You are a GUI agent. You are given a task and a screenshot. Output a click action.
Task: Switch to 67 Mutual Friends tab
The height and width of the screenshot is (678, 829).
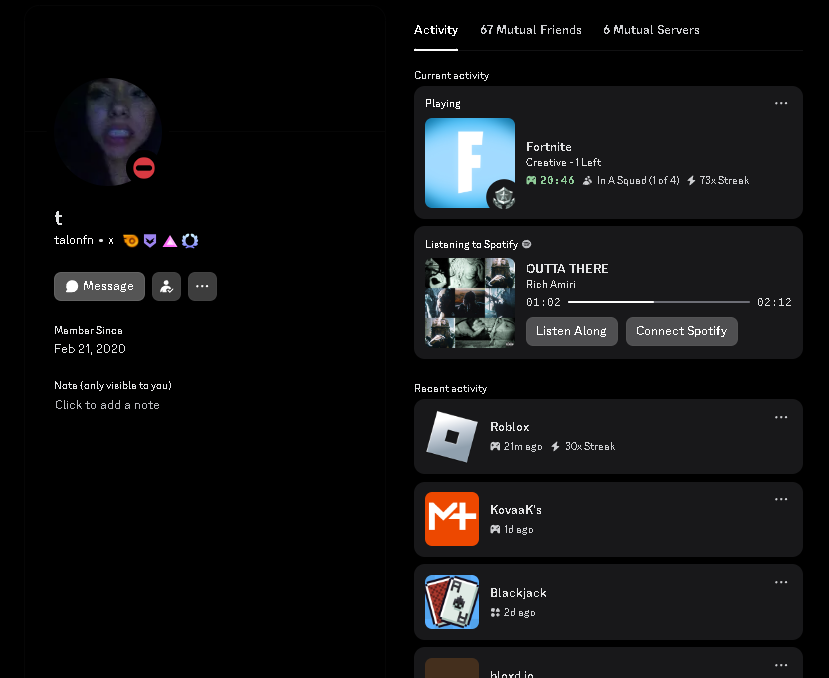pyautogui.click(x=531, y=30)
